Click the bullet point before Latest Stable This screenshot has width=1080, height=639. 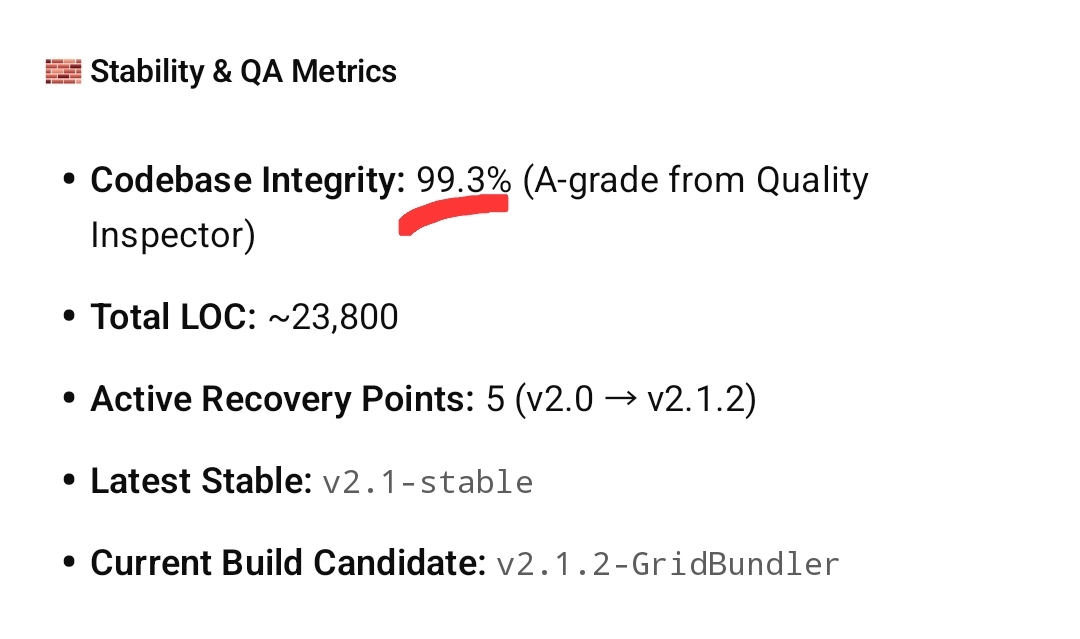click(x=69, y=482)
